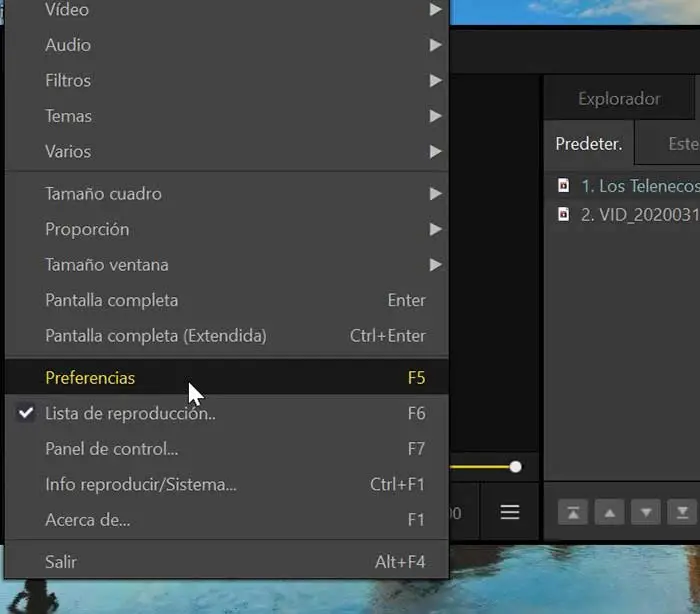700x614 pixels.
Task: Open the Varios submenu
Action: (226, 152)
